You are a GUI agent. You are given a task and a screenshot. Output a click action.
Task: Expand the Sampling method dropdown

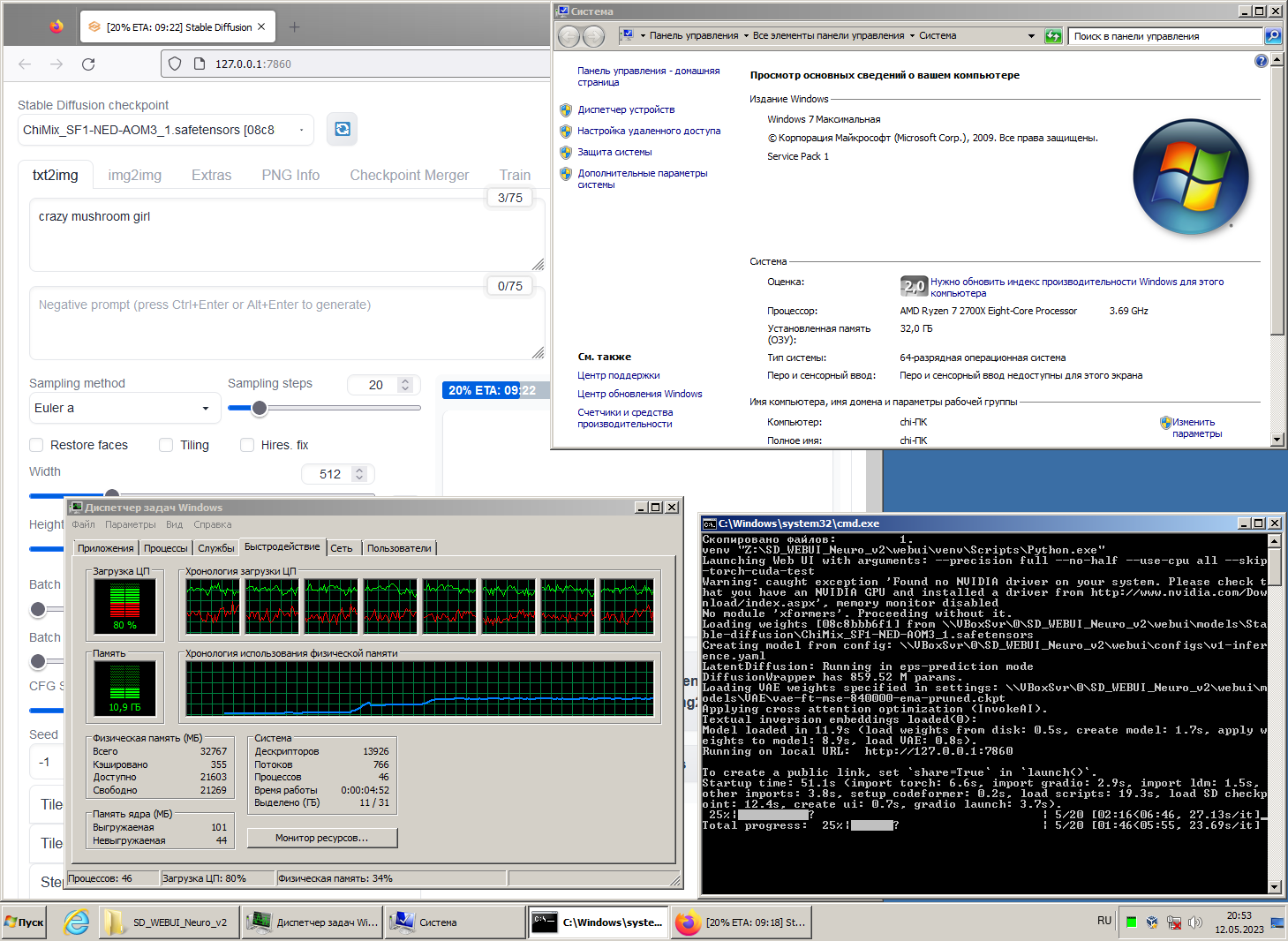[x=124, y=408]
